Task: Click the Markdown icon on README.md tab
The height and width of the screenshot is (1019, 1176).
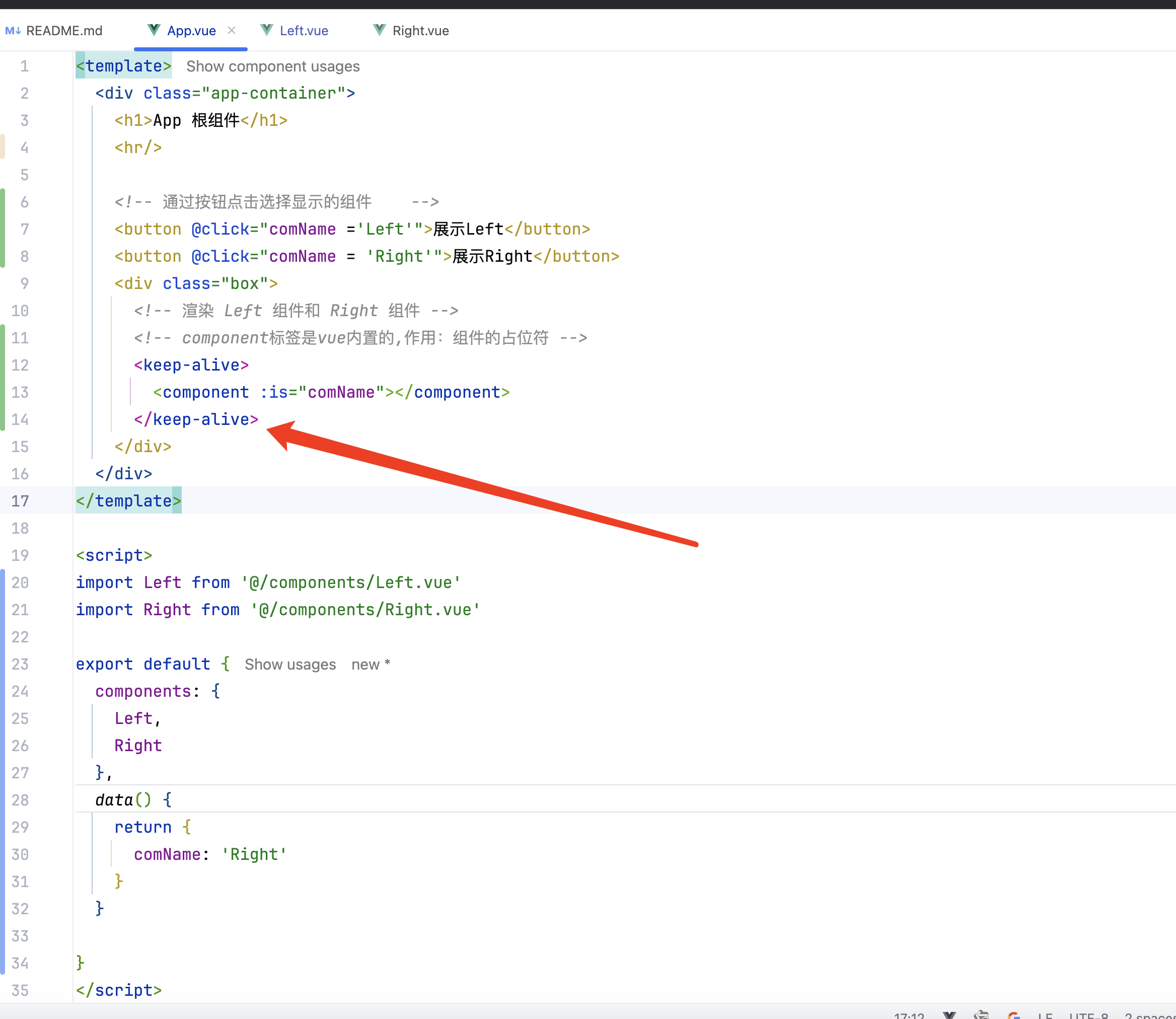Action: pyautogui.click(x=13, y=31)
